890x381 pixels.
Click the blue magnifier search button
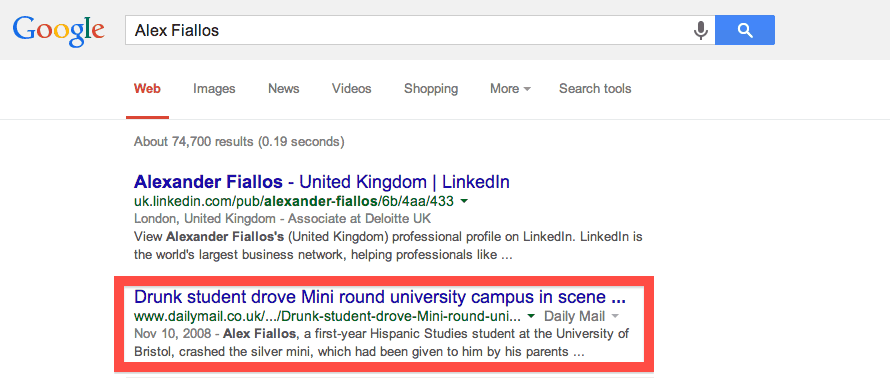745,30
